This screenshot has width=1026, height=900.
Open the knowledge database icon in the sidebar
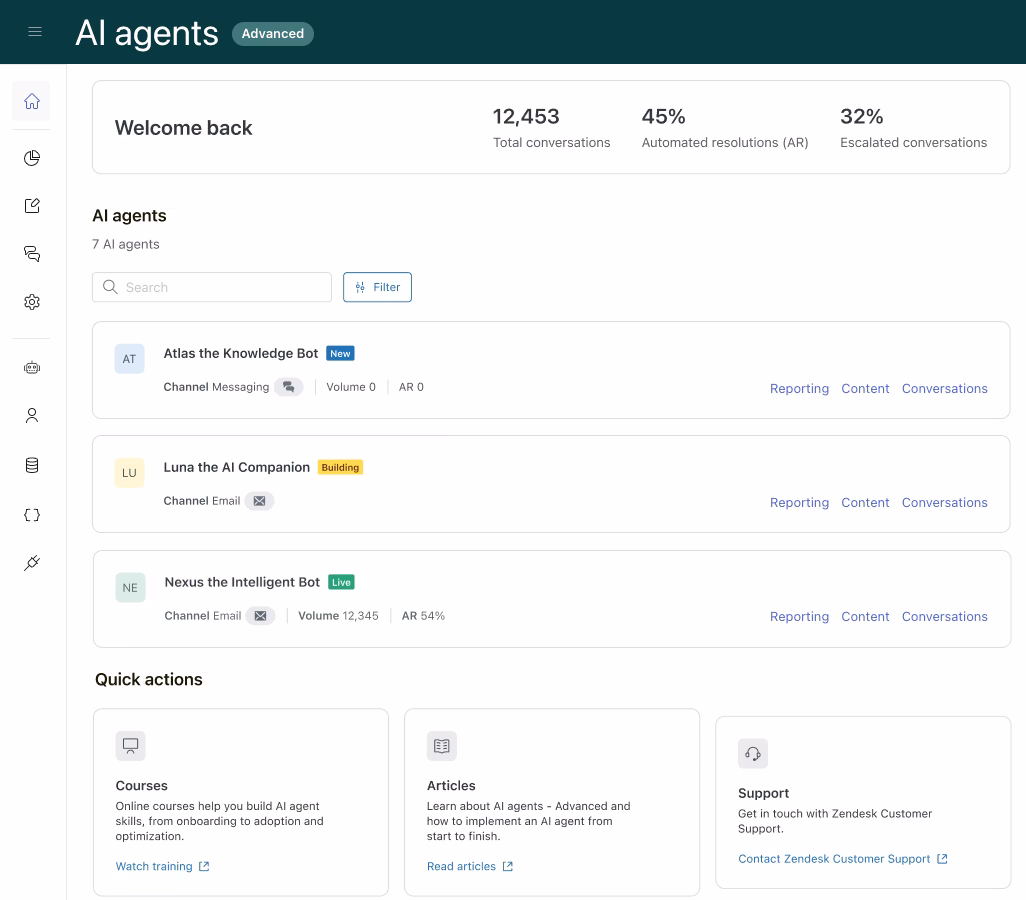(x=31, y=464)
